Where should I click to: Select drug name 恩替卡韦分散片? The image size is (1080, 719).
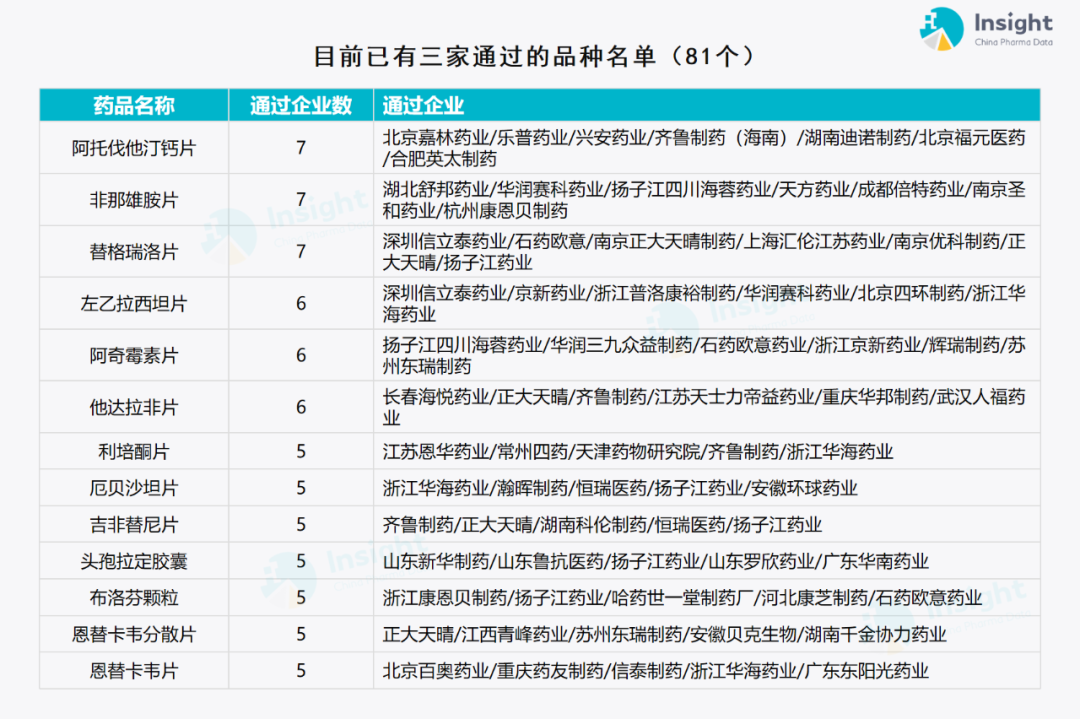134,634
